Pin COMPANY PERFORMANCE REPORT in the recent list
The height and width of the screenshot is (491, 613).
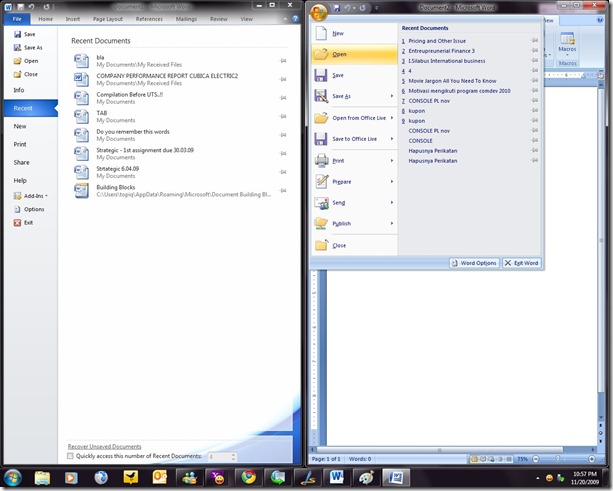click(283, 79)
